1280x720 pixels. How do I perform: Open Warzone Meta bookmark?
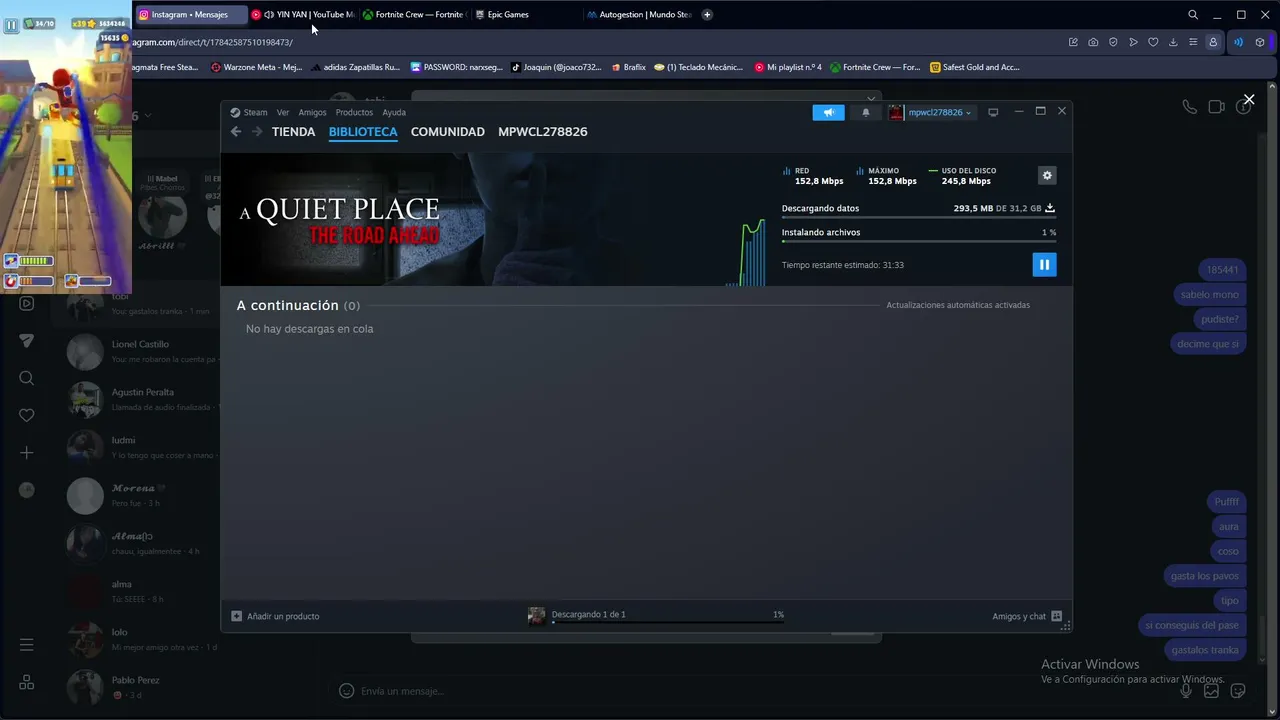click(256, 67)
